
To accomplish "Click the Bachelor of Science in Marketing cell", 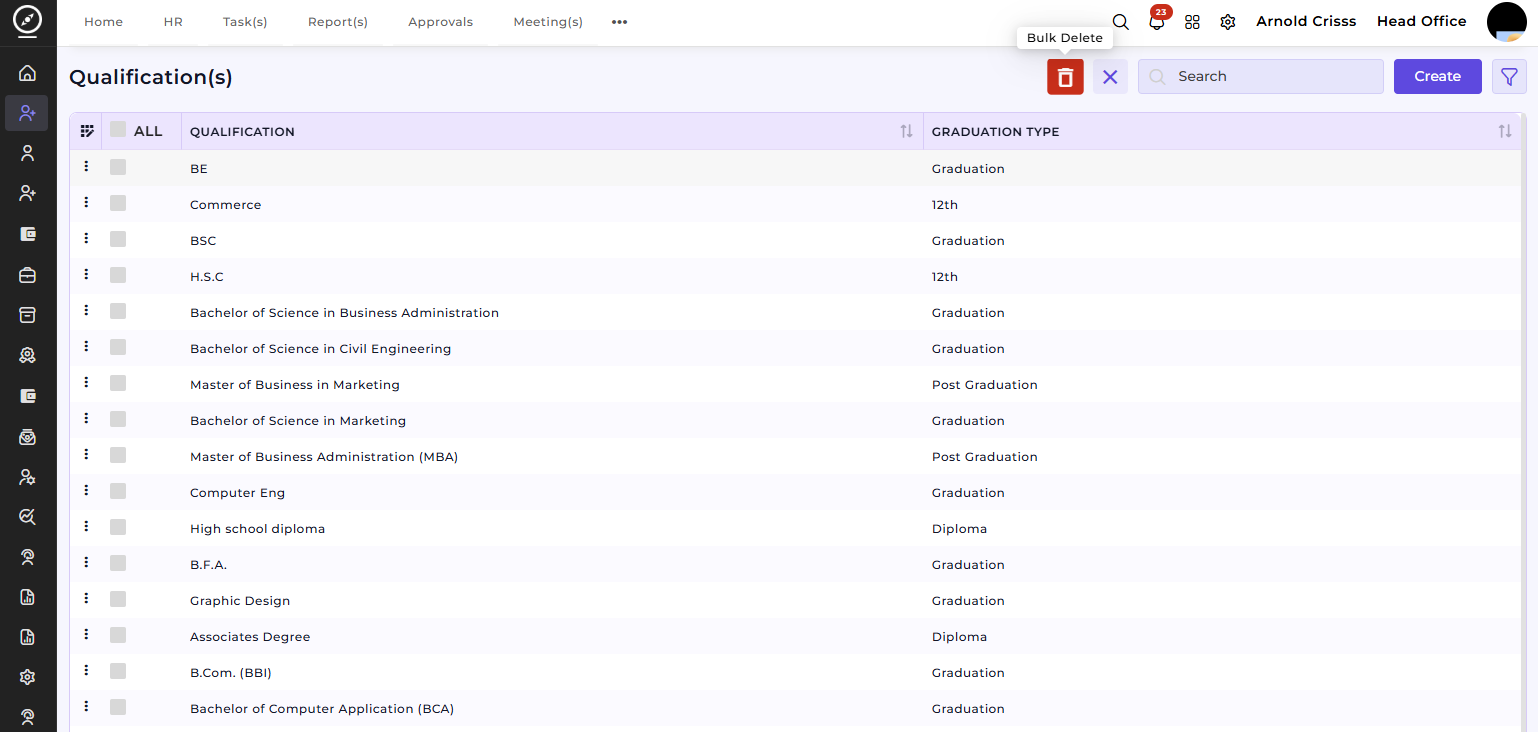I will [x=298, y=421].
